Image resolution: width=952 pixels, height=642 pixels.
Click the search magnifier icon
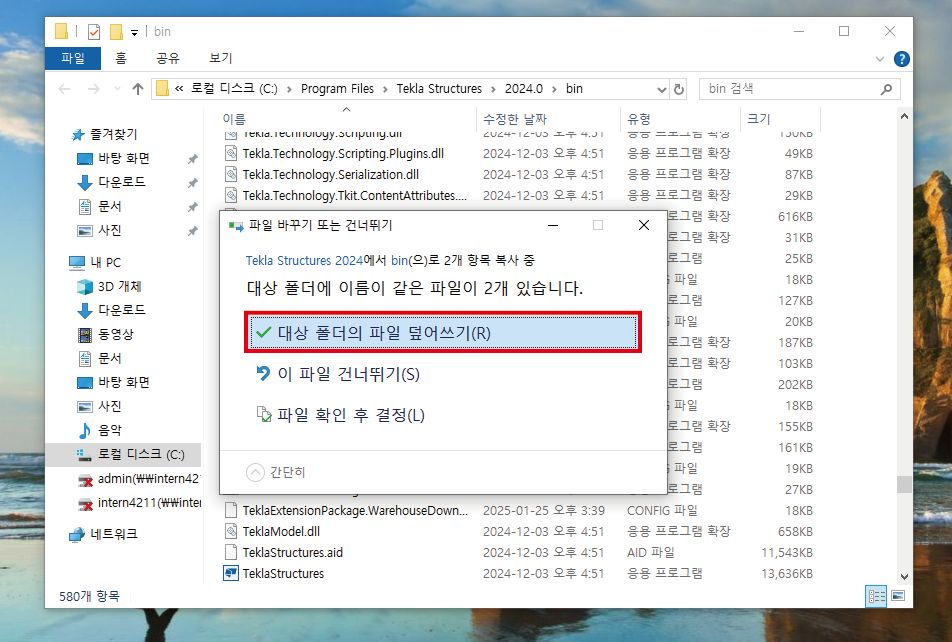click(886, 89)
